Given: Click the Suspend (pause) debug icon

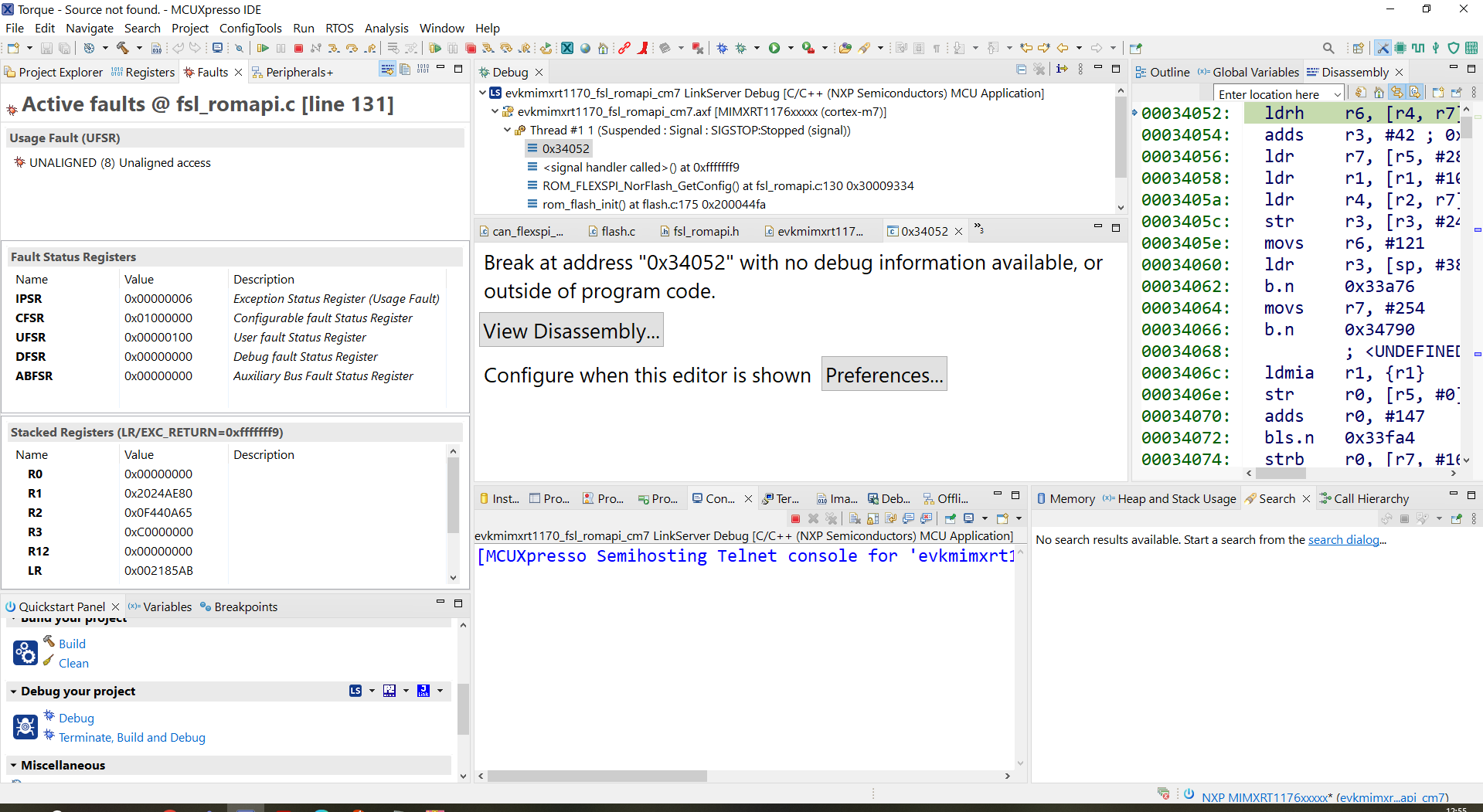Looking at the screenshot, I should tap(281, 48).
